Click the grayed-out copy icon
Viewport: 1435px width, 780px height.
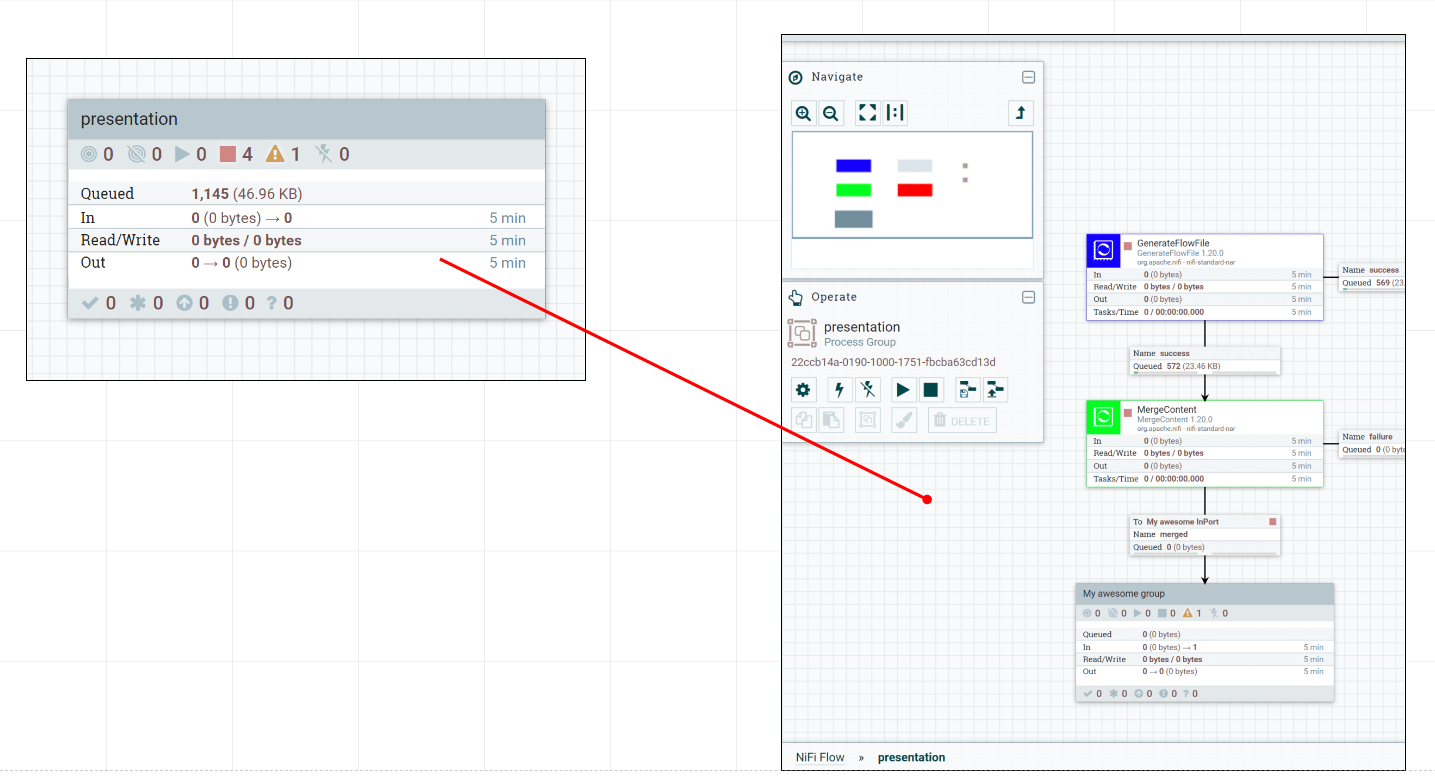pos(803,420)
